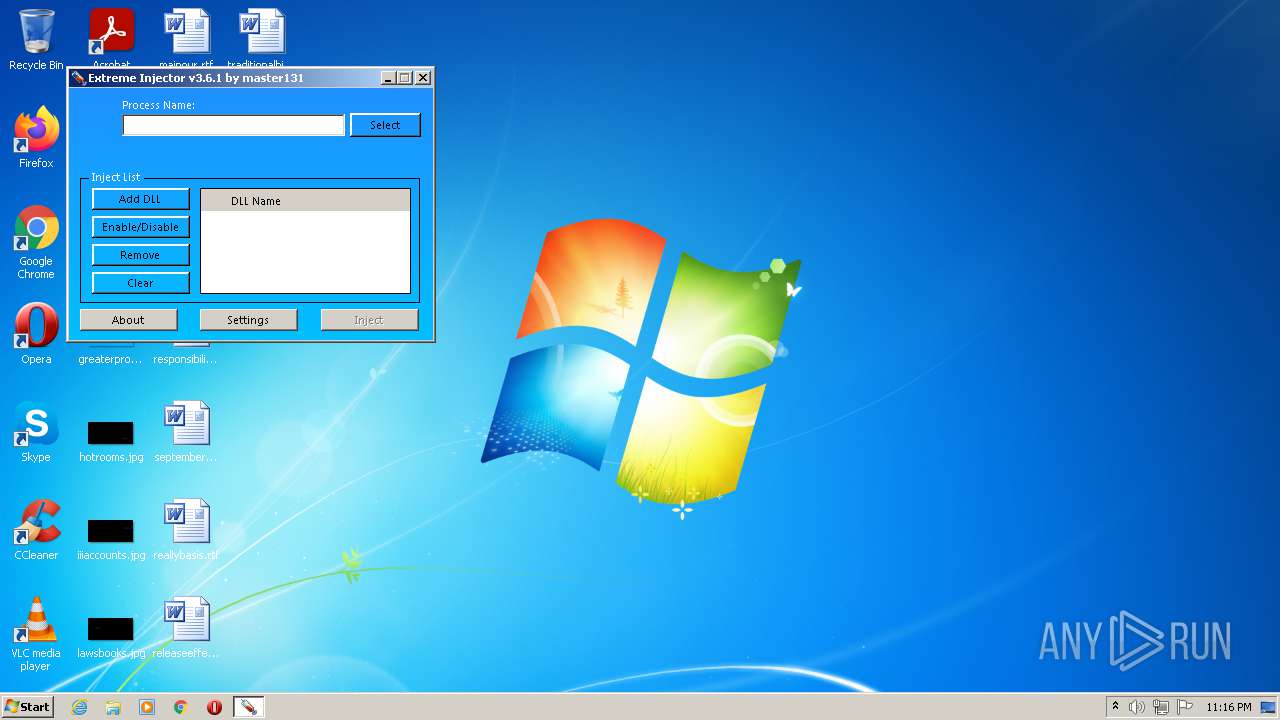Screen dimensions: 1280x720
Task: Select the VLC media player shortcut
Action: click(36, 635)
